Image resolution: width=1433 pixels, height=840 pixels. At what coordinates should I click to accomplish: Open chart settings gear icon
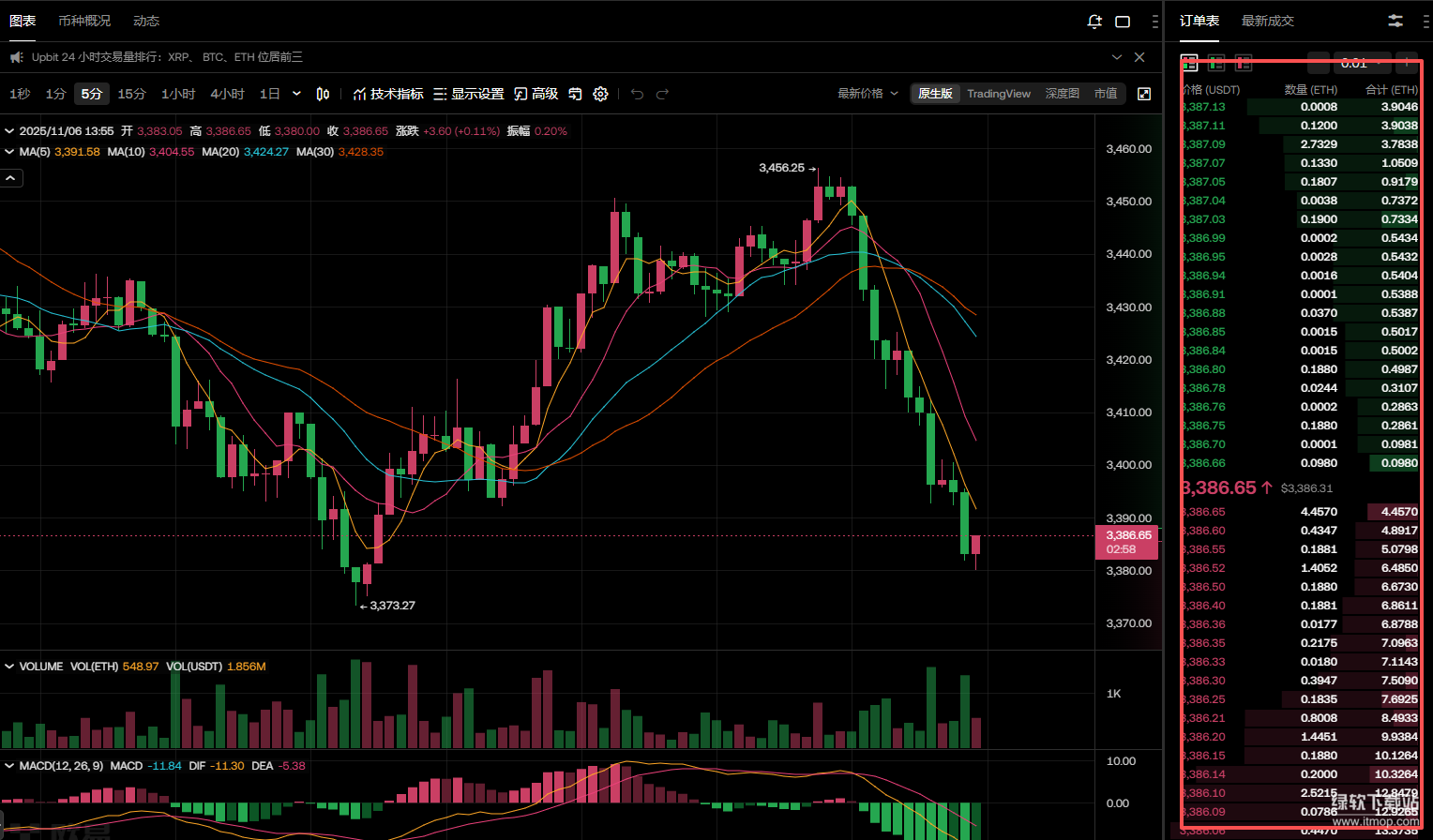[601, 94]
